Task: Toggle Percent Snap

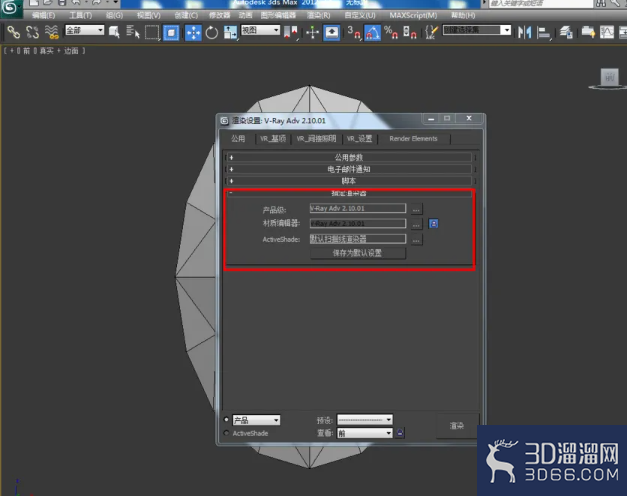Action: (x=391, y=32)
